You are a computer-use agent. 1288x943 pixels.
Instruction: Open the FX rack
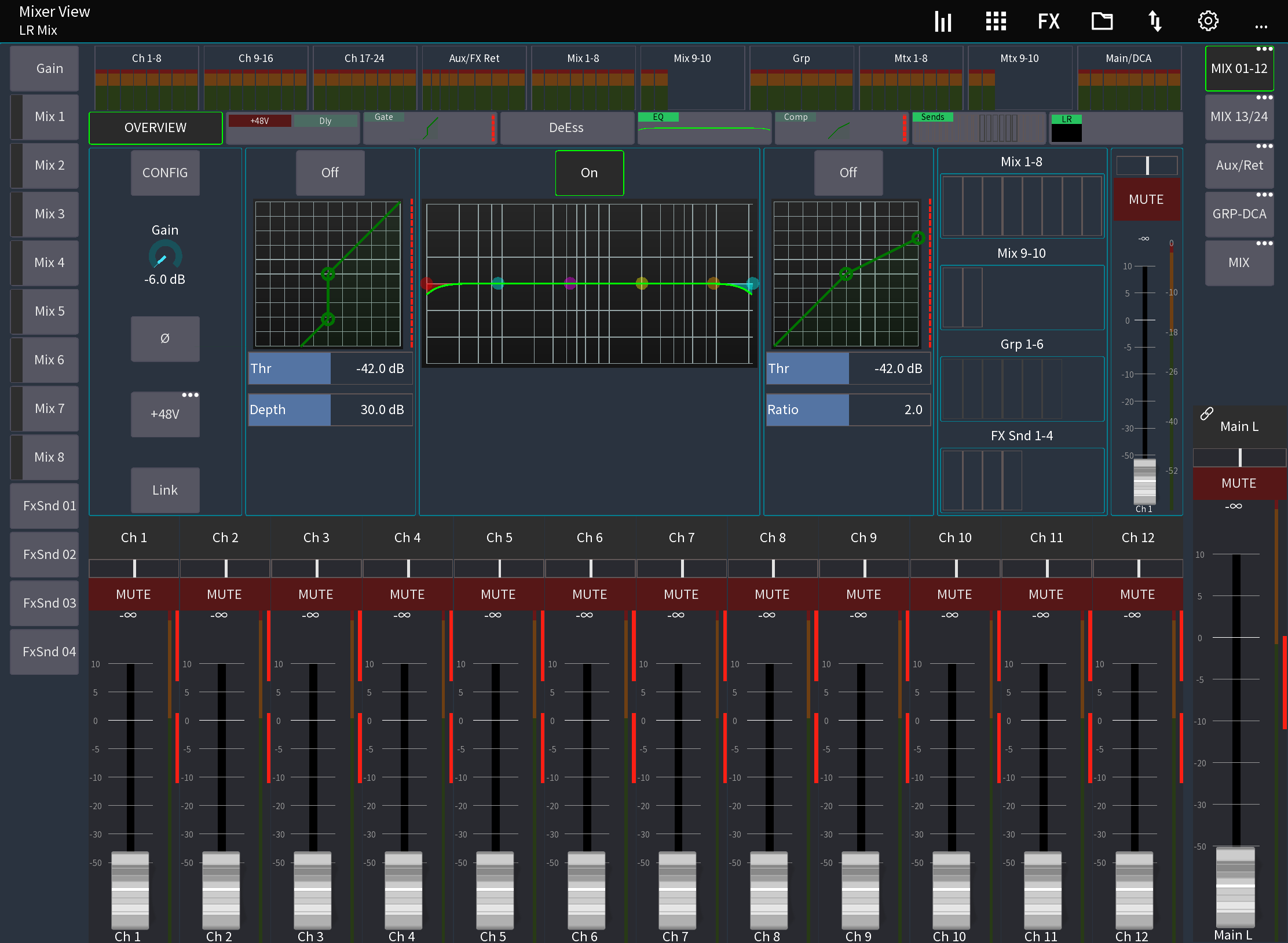(x=1048, y=21)
